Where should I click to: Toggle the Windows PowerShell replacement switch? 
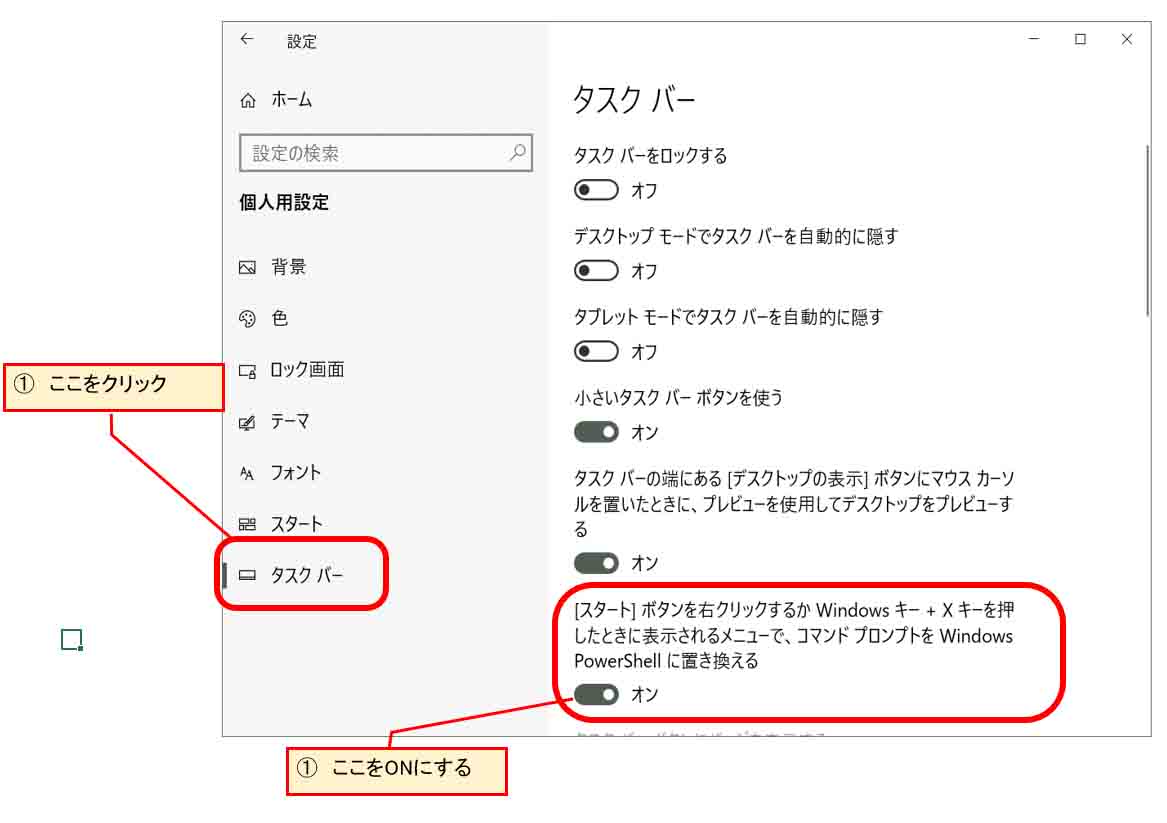point(596,694)
